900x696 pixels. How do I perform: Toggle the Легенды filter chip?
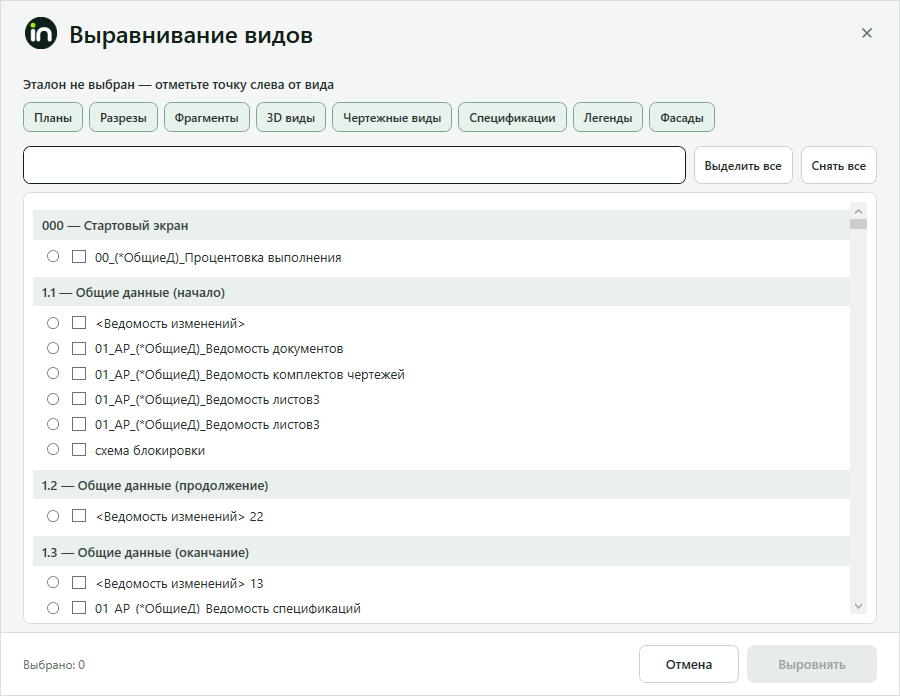click(608, 118)
